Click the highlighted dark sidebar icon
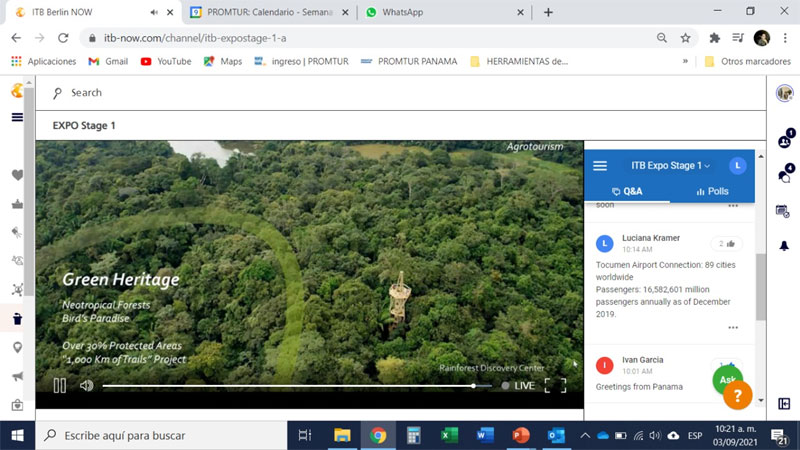The image size is (800, 450). (17, 319)
